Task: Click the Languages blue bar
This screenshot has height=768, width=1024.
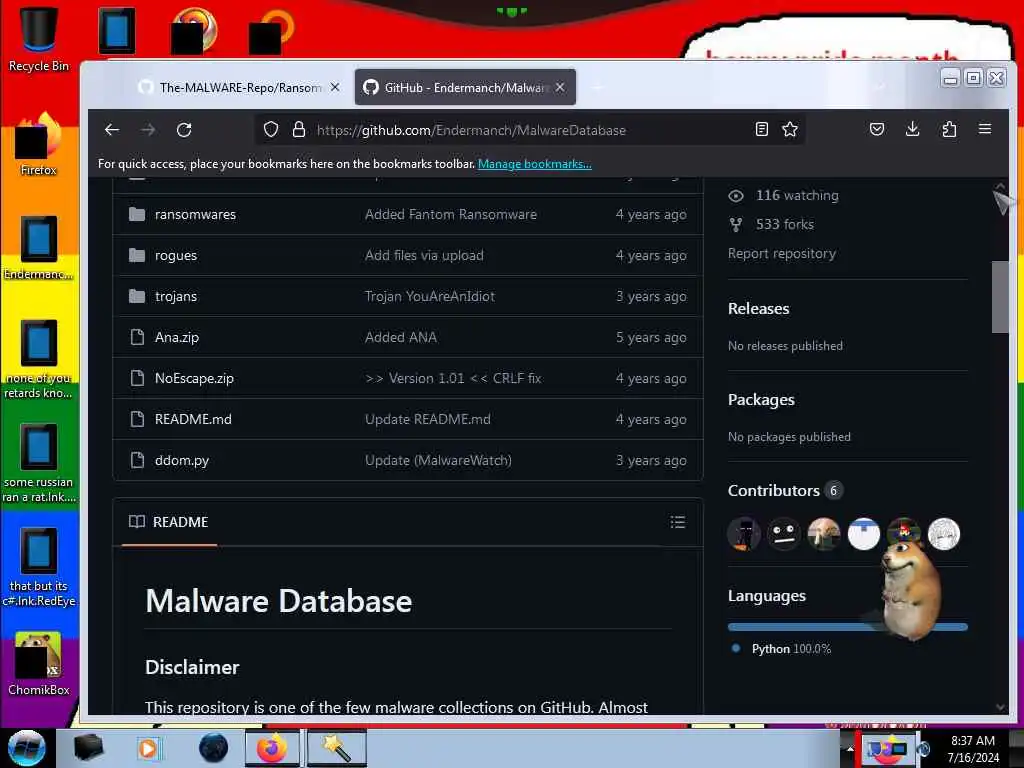Action: (848, 627)
